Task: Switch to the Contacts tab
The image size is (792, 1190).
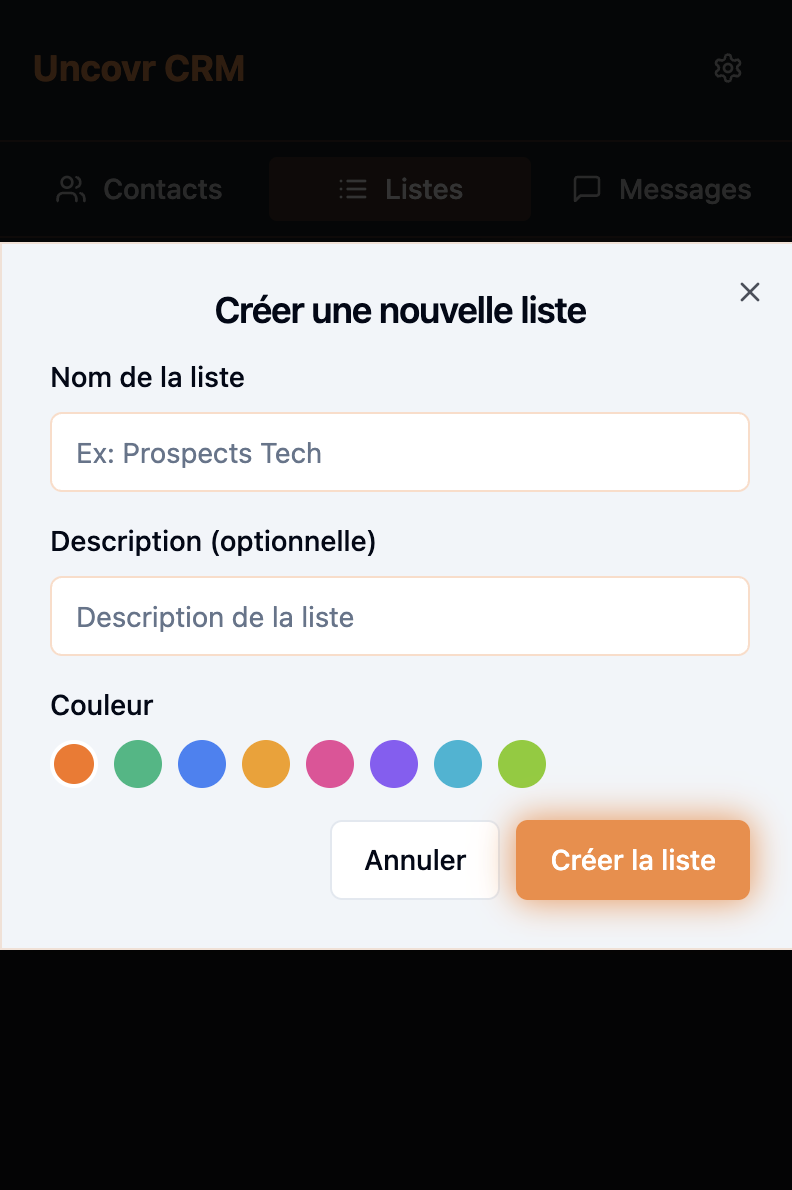Action: (x=139, y=189)
